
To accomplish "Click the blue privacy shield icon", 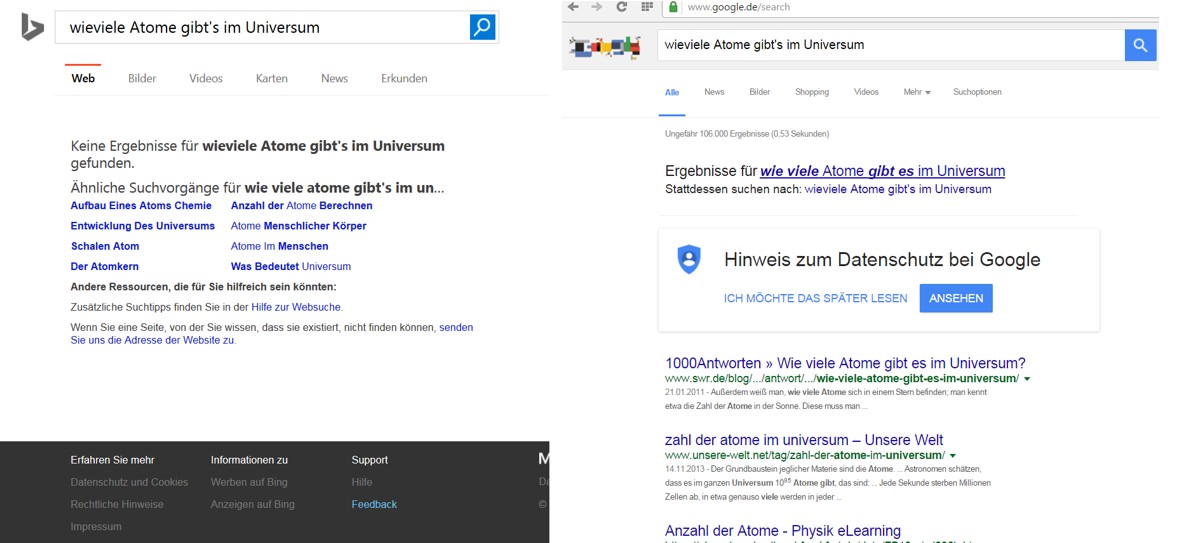I will (689, 259).
